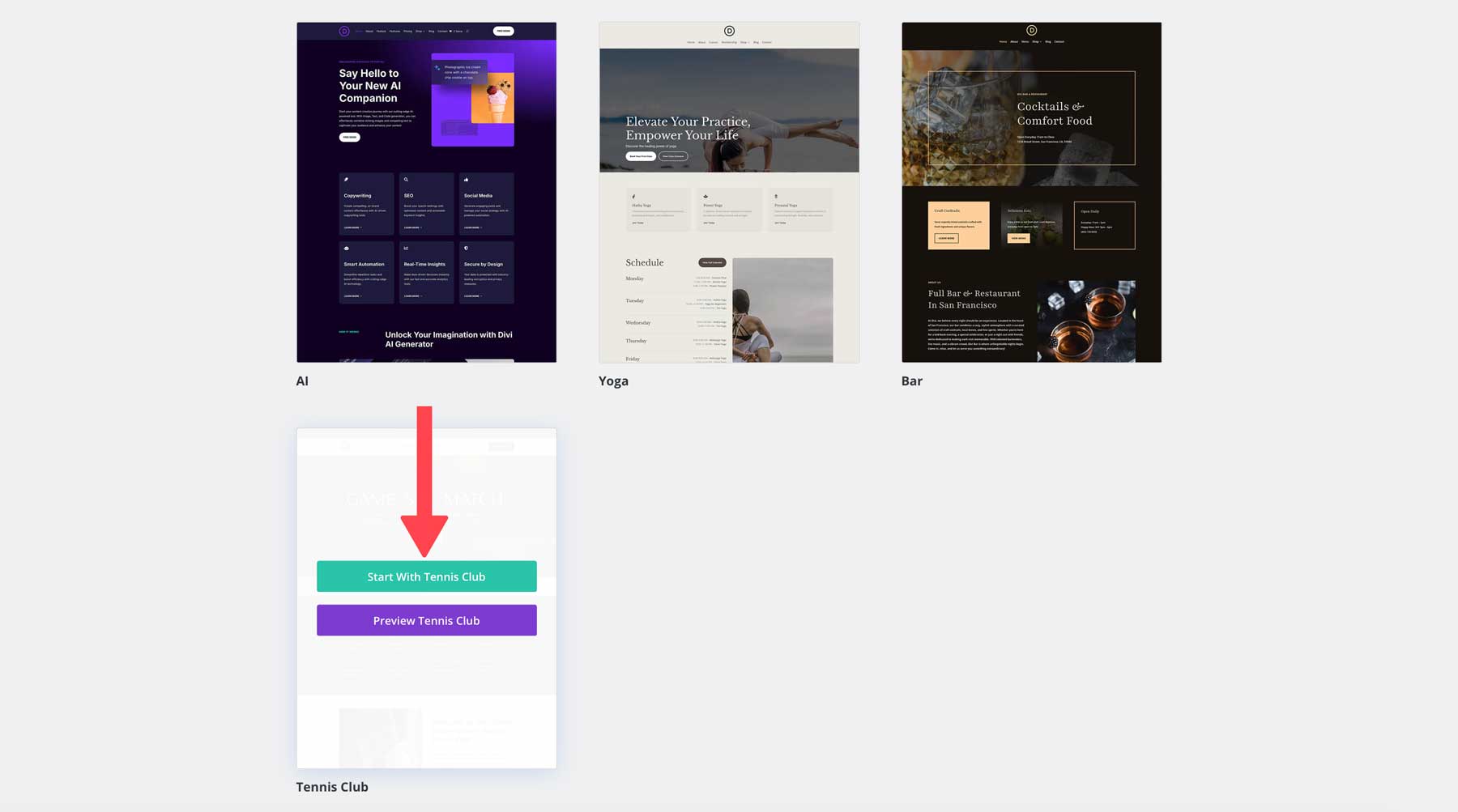Click the circular Divi logo in the Yoga header

730,31
